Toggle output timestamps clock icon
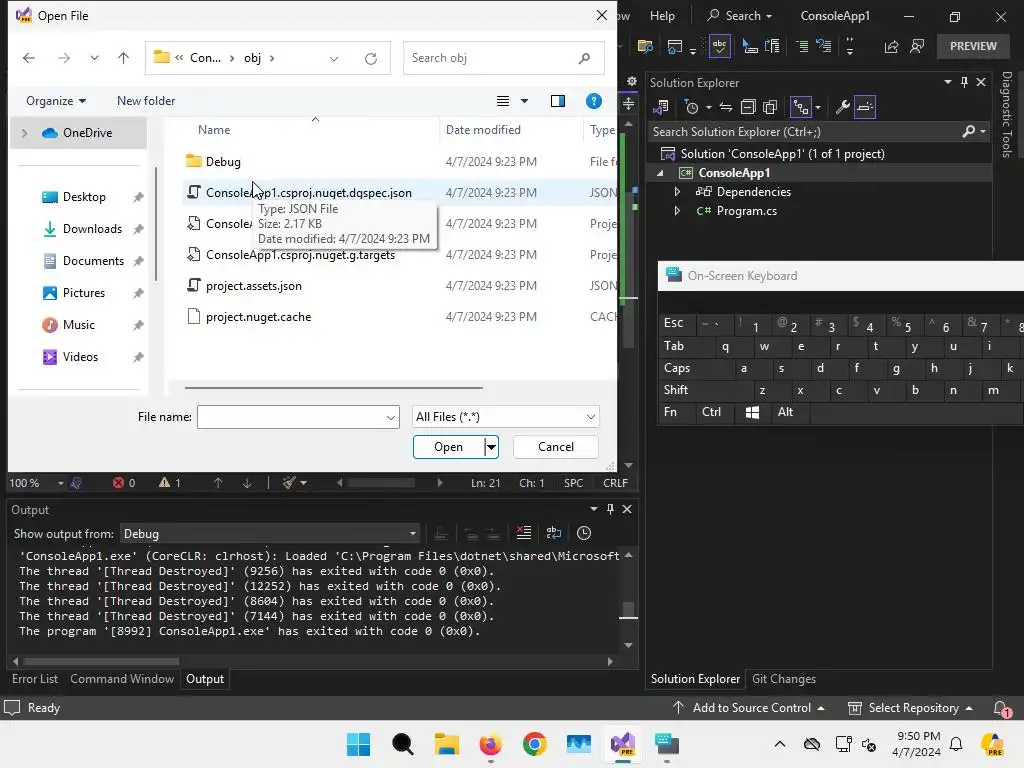This screenshot has width=1024, height=768. [584, 534]
